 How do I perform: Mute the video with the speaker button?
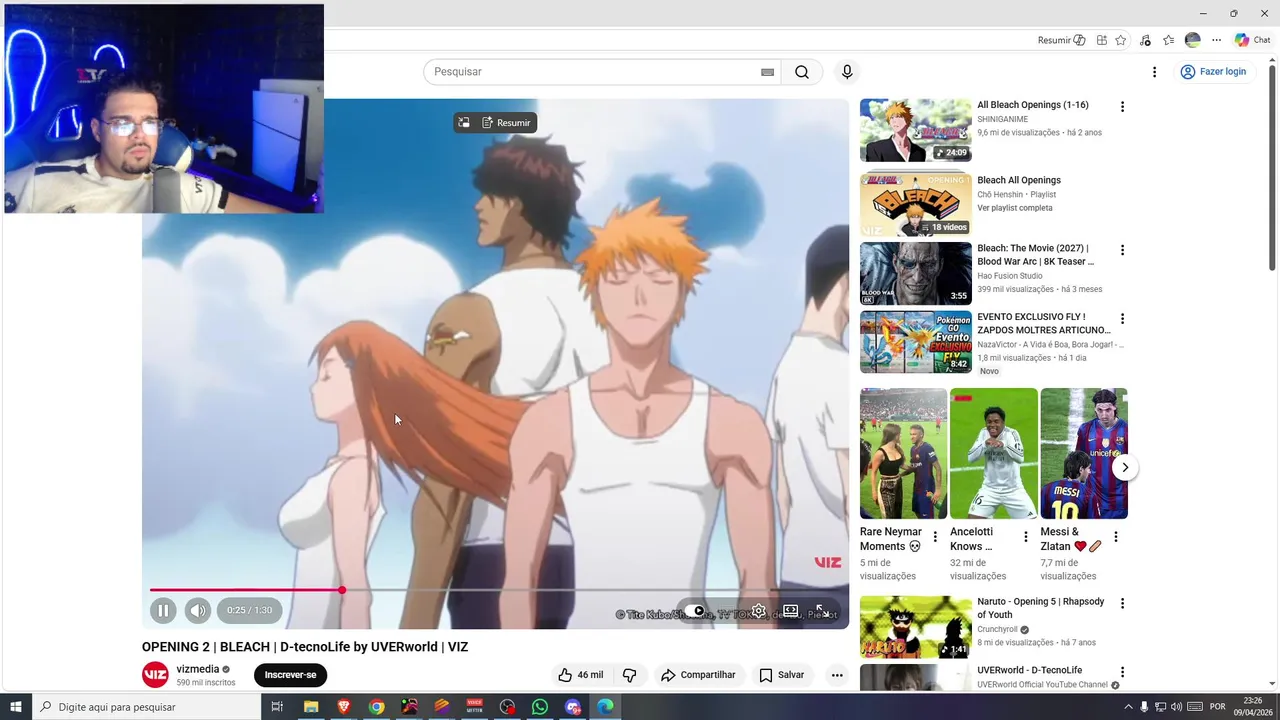(198, 610)
